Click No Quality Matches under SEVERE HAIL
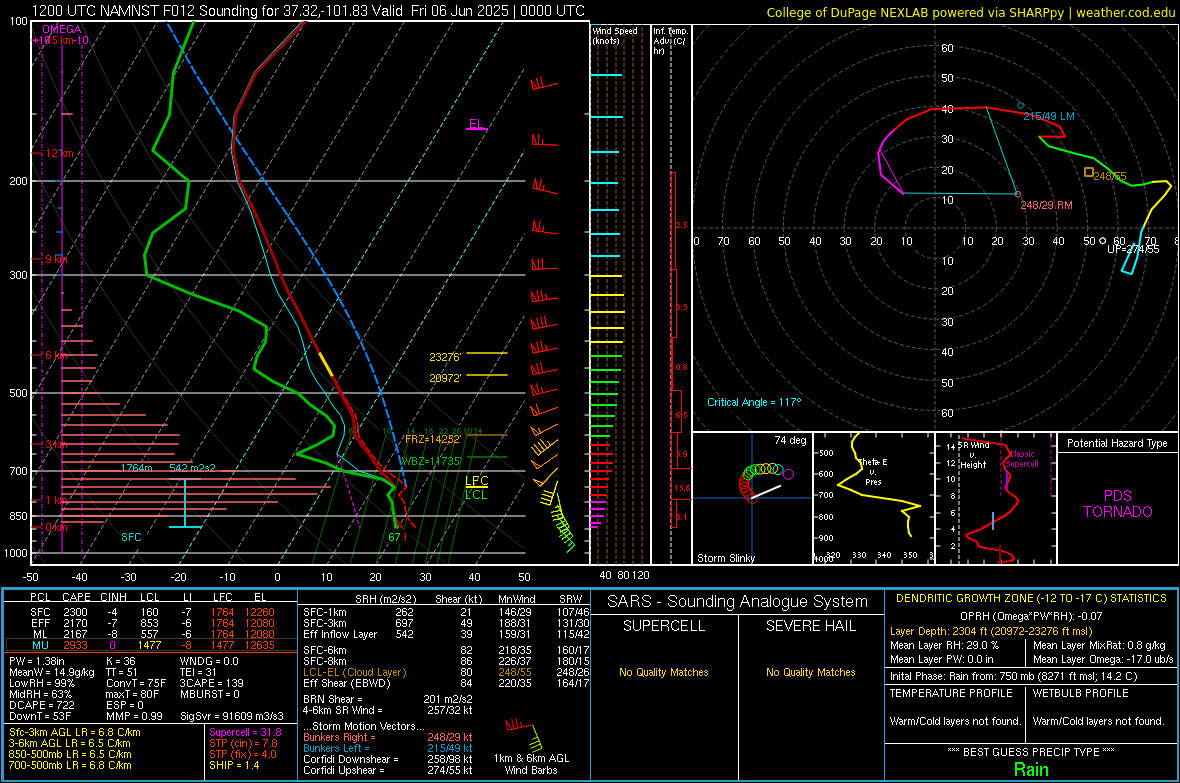This screenshot has width=1180, height=783. coord(810,672)
